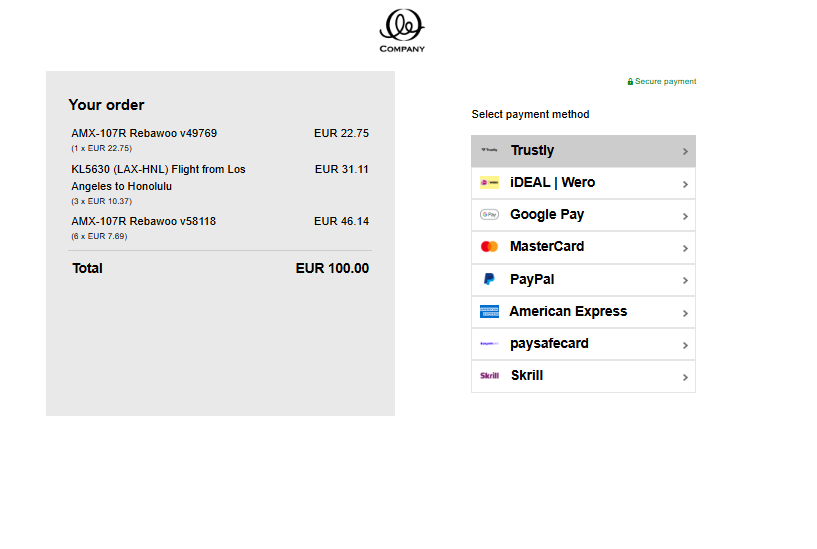Open the Google Pay row chevron
Image resolution: width=817 pixels, height=549 pixels.
click(685, 216)
